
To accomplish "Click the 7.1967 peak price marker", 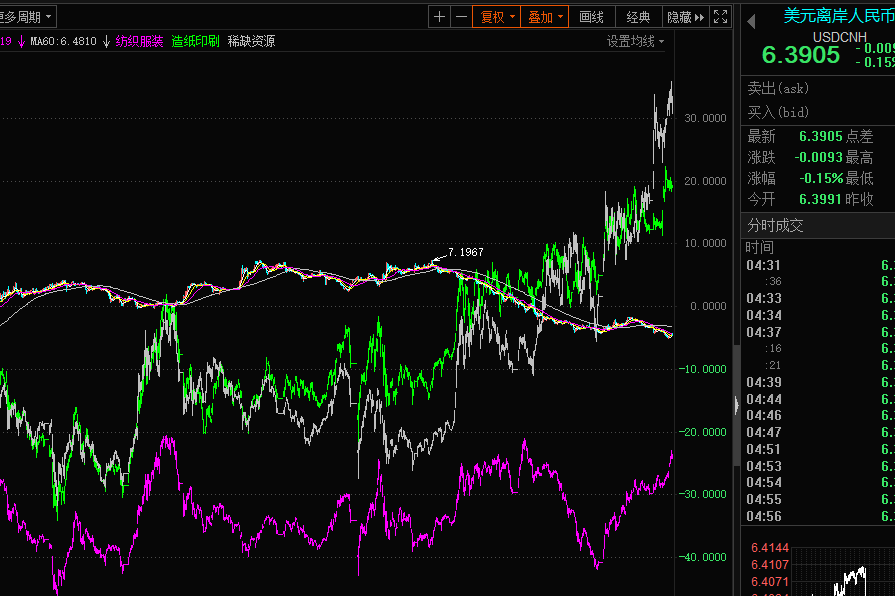I will pos(465,252).
